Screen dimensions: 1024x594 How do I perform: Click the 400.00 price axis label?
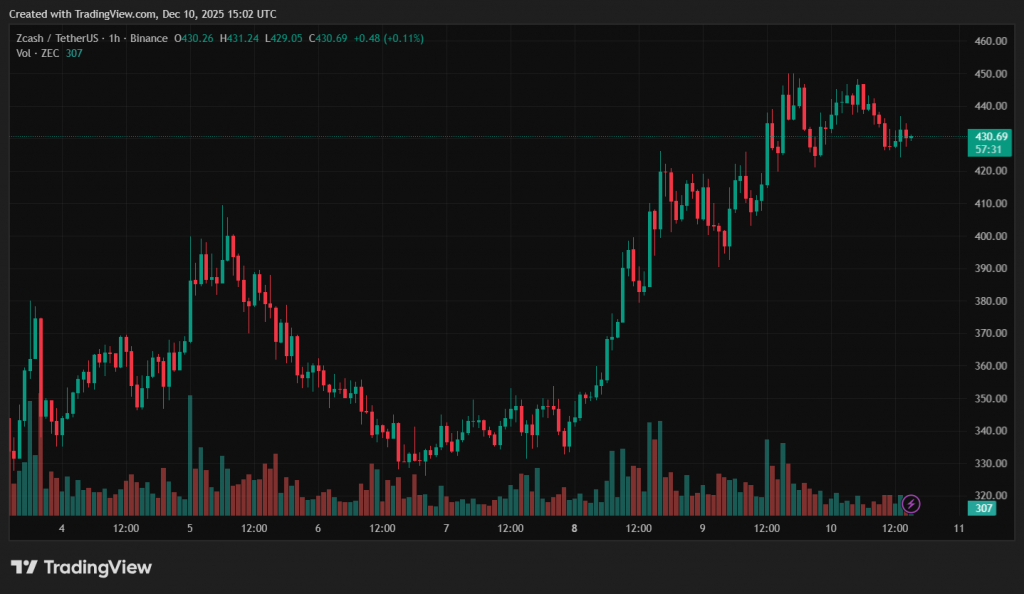(x=988, y=236)
